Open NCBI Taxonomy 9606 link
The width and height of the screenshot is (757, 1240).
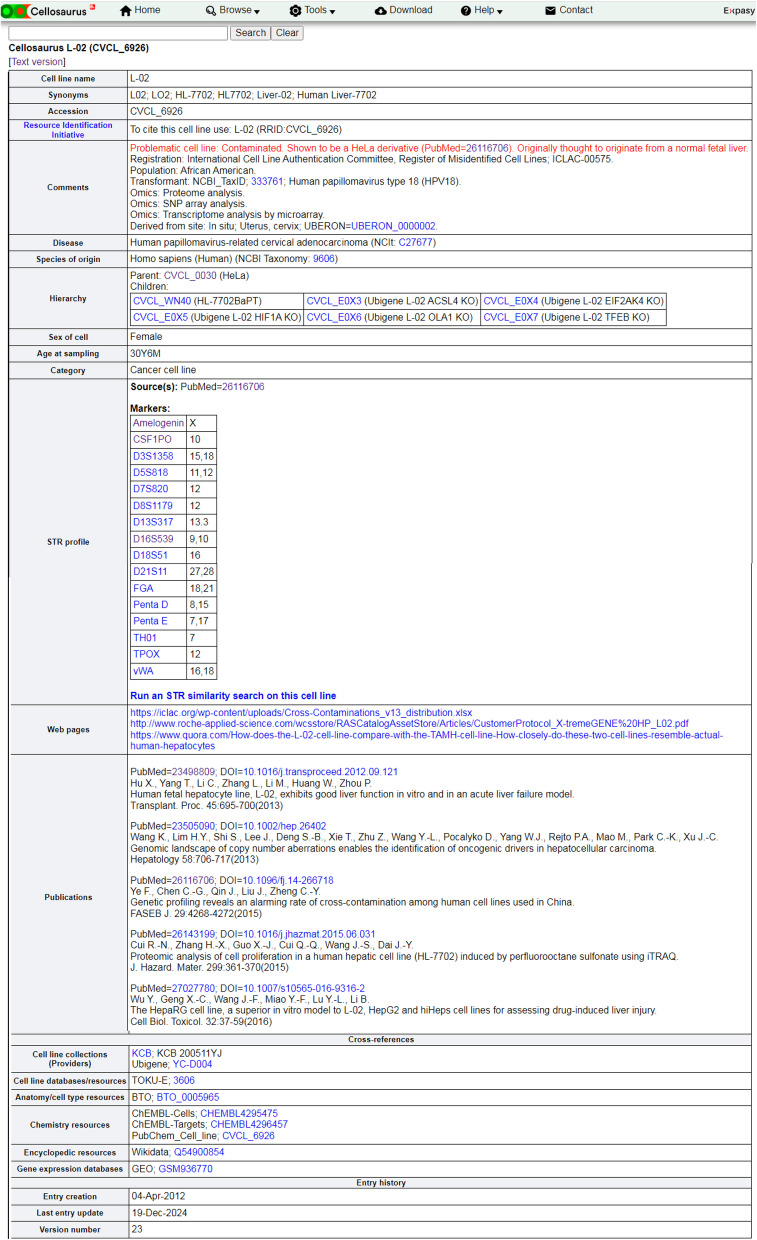325,259
